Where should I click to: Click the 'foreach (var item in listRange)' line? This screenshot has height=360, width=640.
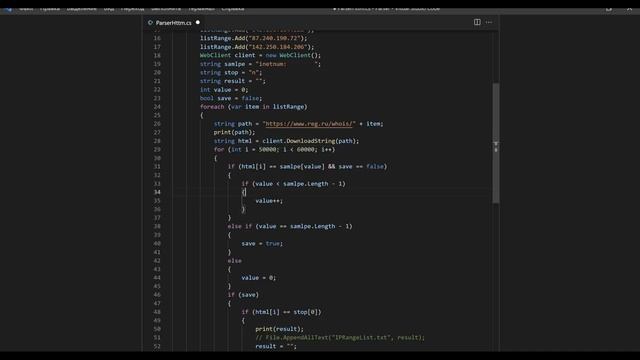coord(253,107)
